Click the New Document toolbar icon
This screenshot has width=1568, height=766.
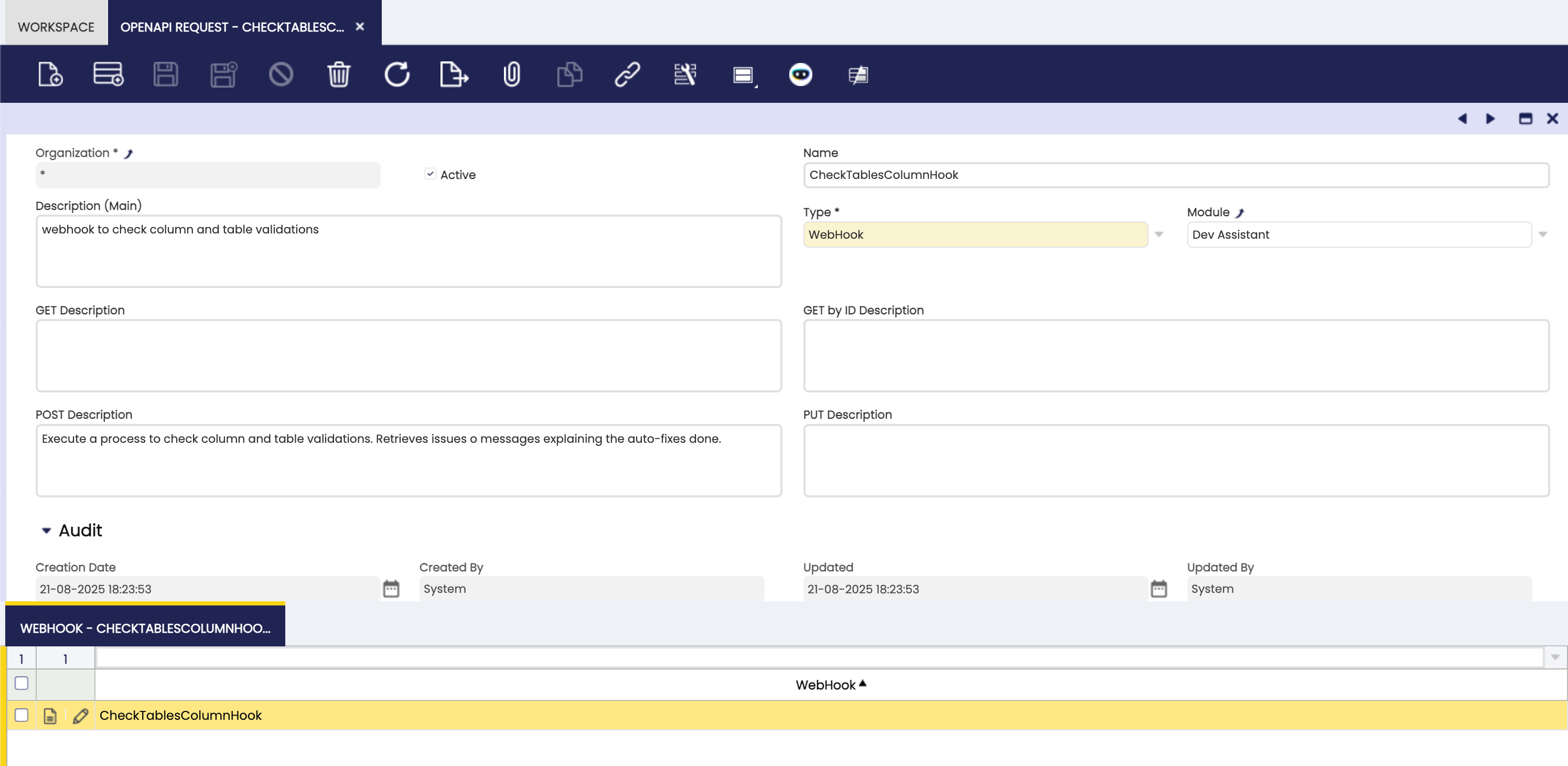pos(50,75)
